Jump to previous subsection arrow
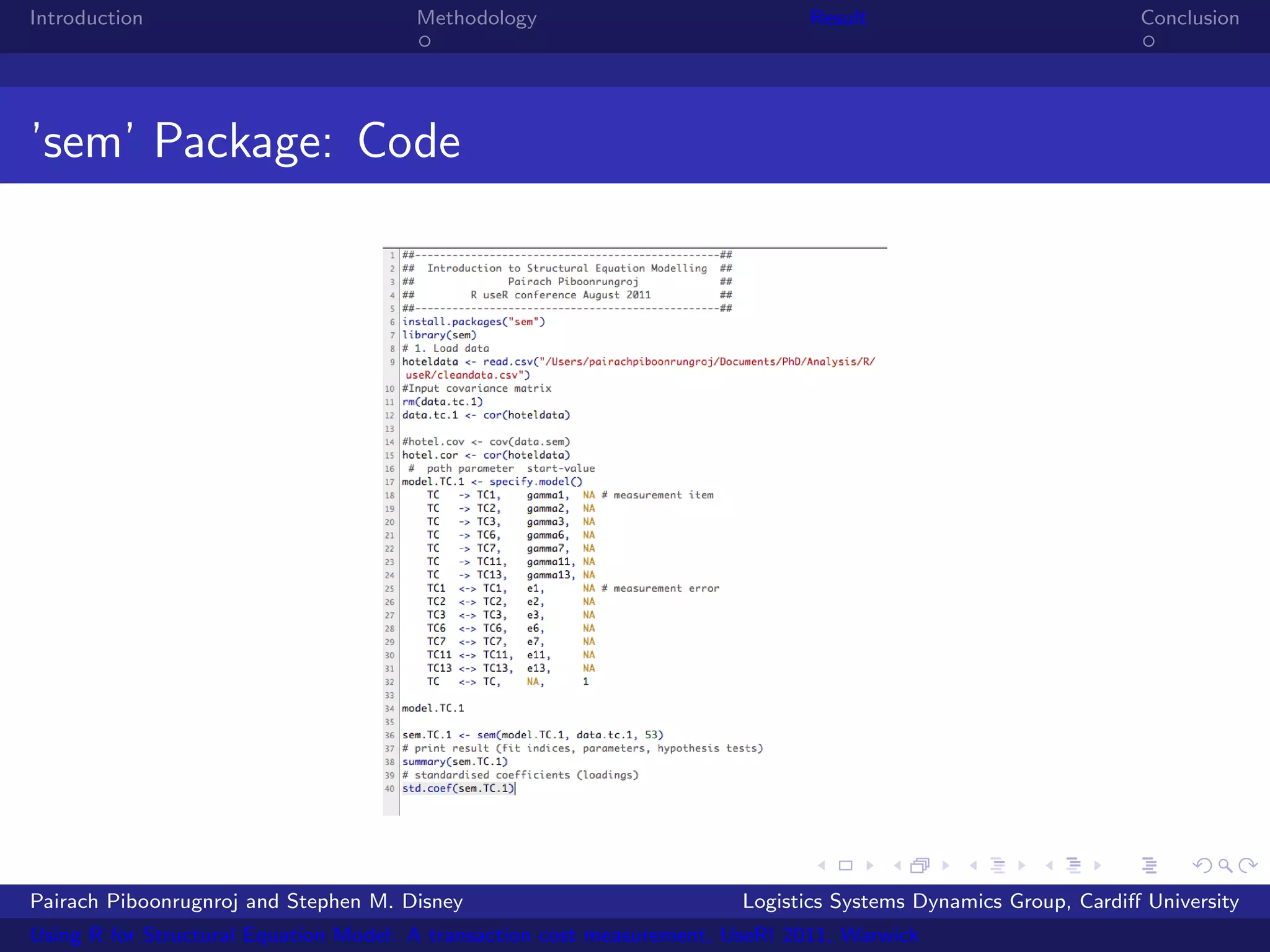Viewport: 1270px width, 952px height. [973, 865]
